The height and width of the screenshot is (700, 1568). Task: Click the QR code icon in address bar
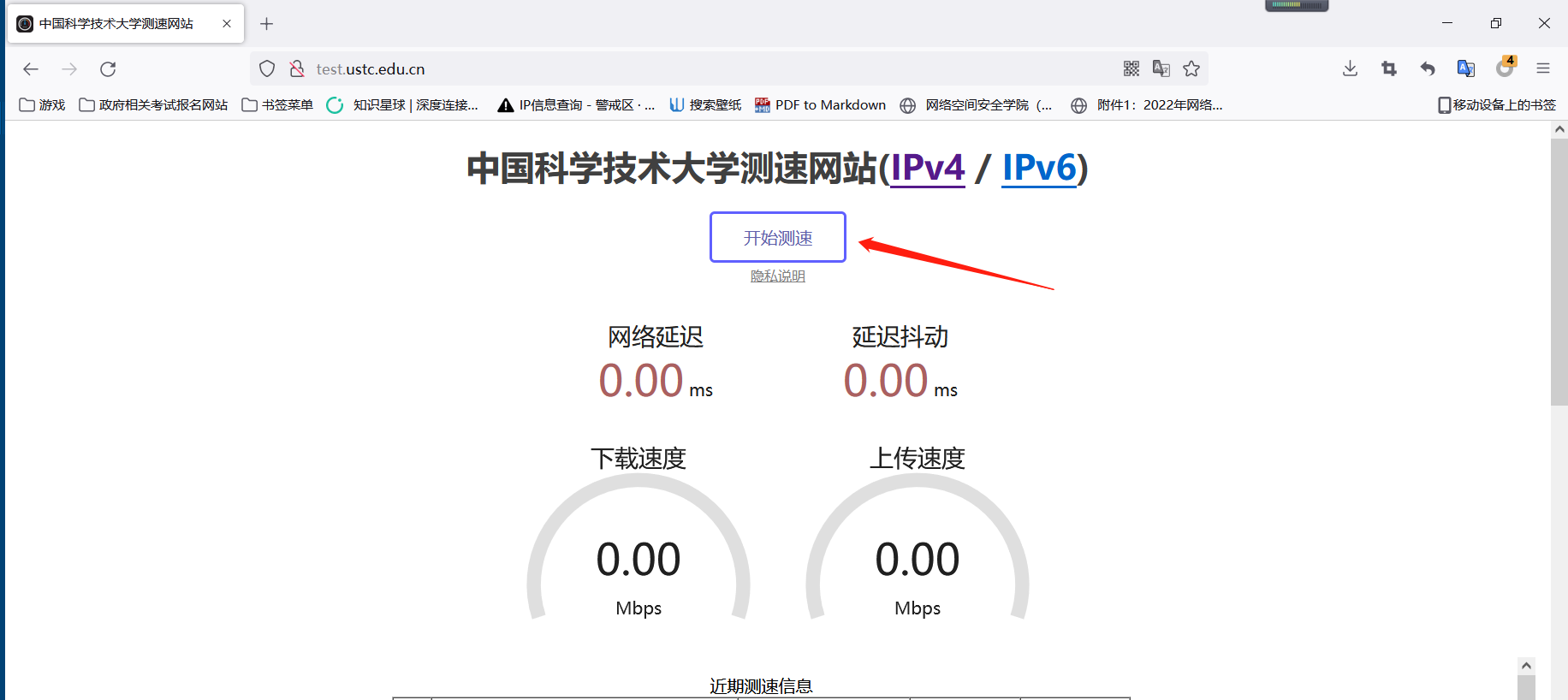coord(1131,68)
